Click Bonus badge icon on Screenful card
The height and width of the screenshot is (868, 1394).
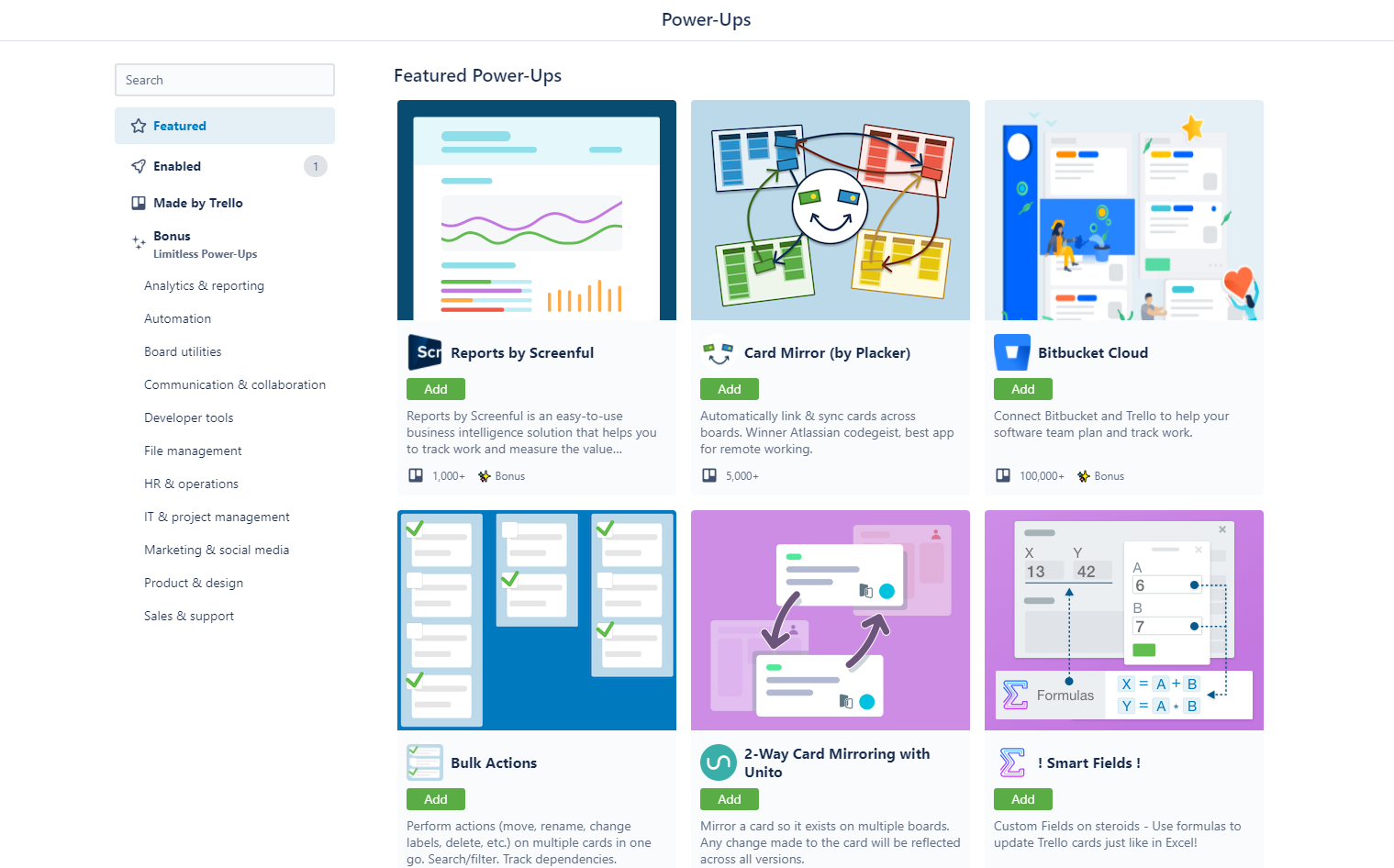(x=485, y=476)
